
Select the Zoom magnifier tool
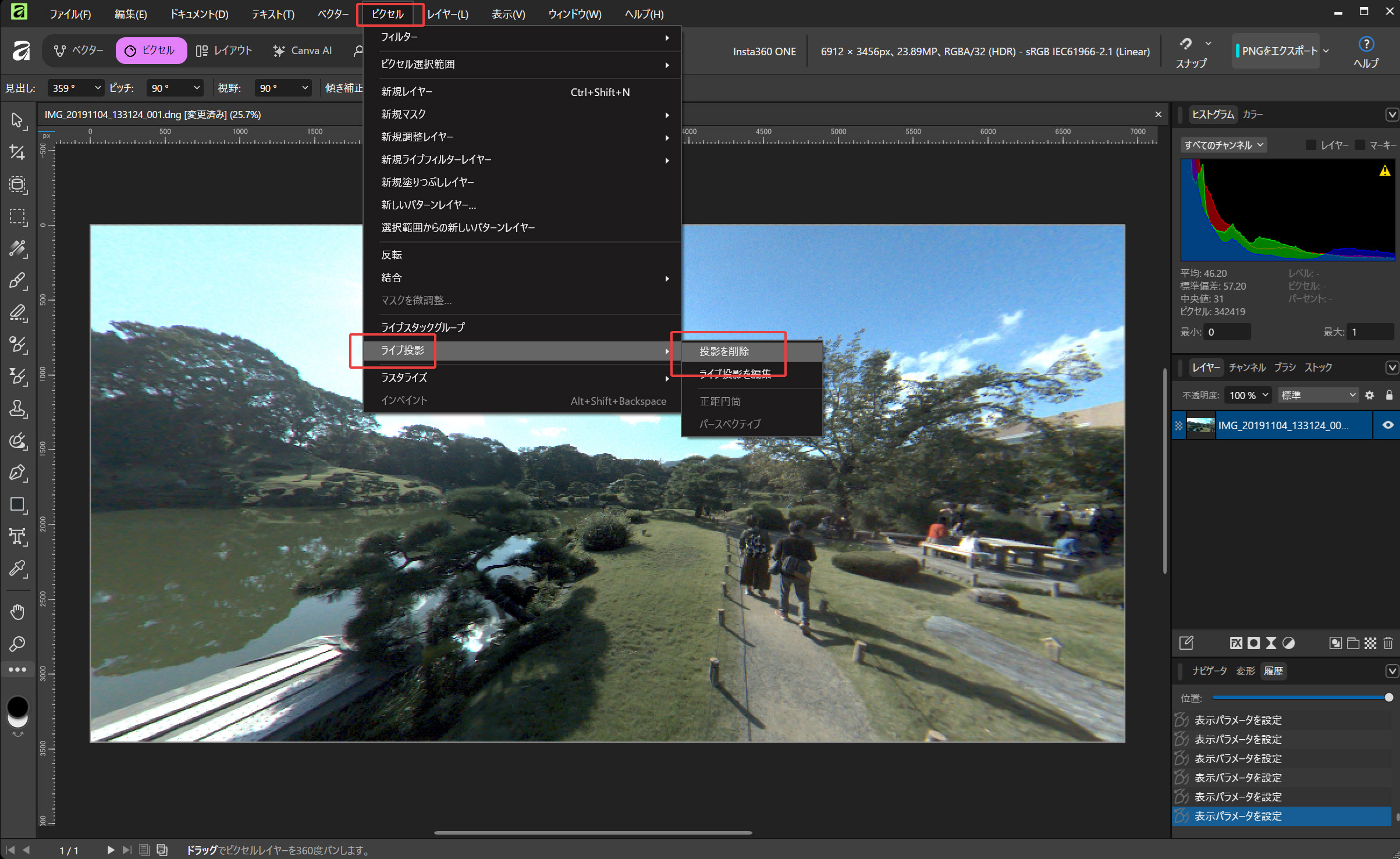[17, 643]
